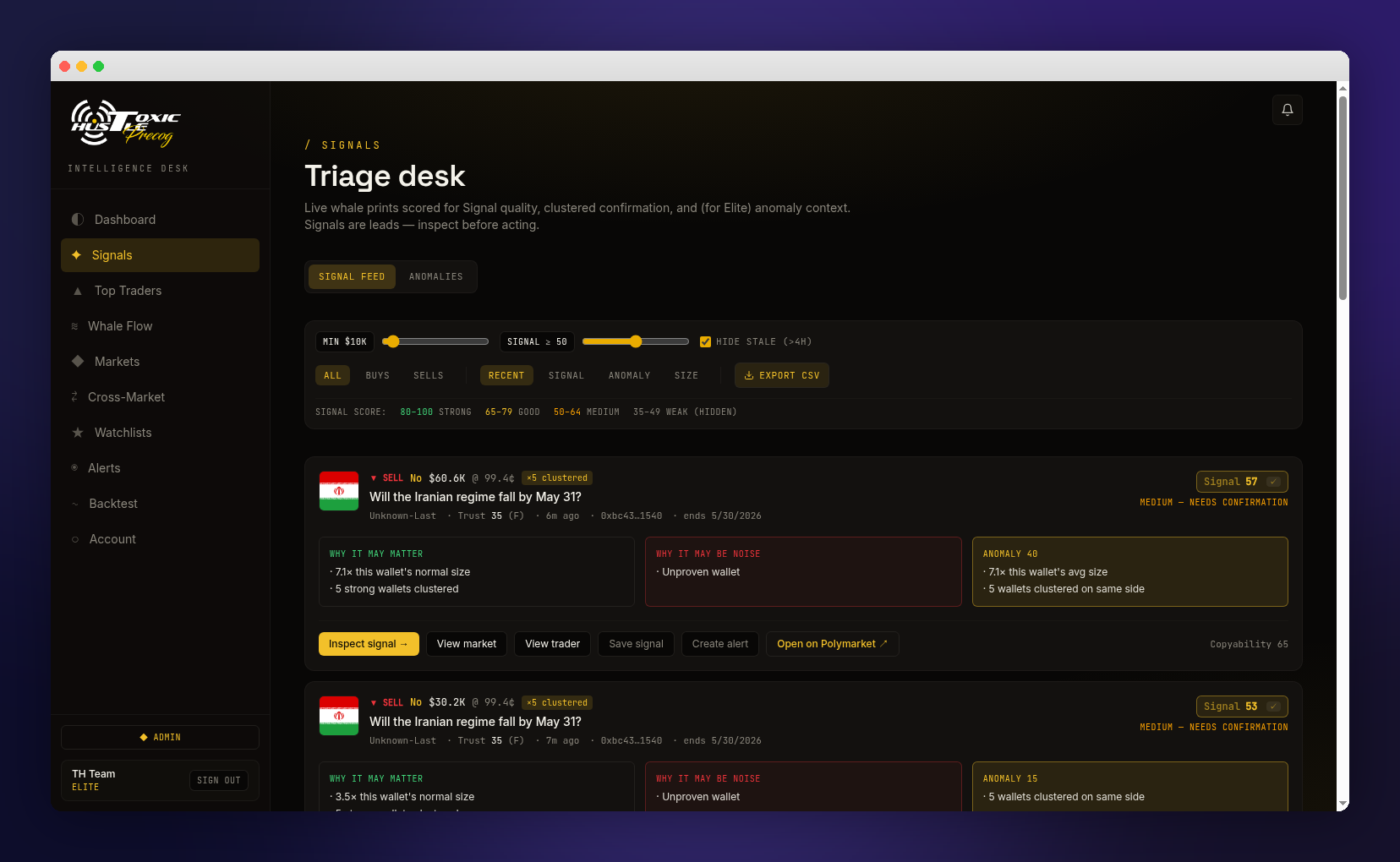This screenshot has width=1400, height=862.
Task: Adjust the Signal threshold slider handle
Action: pyautogui.click(x=636, y=341)
